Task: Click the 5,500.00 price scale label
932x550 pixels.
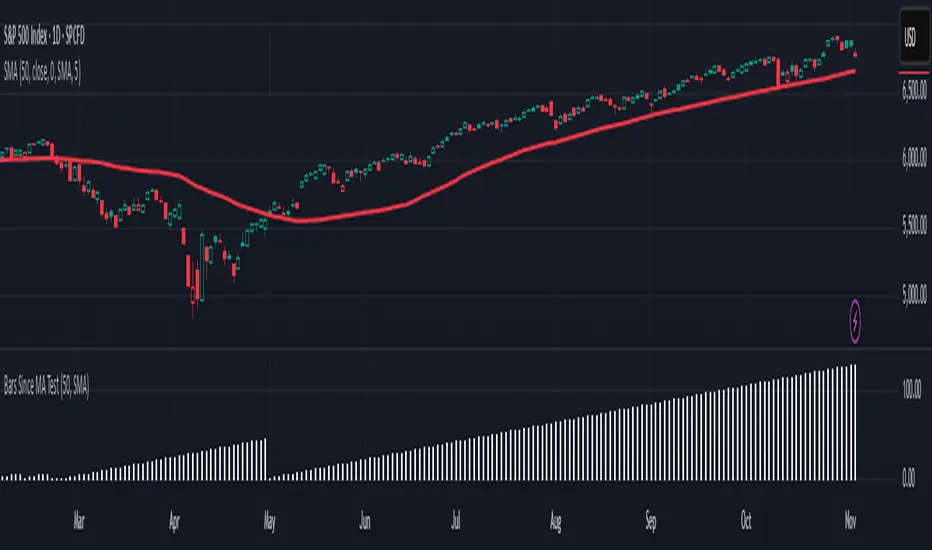Action: [912, 228]
